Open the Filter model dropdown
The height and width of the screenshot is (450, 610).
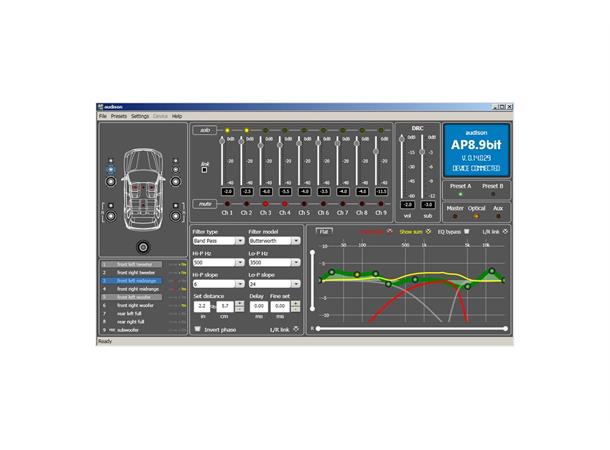[275, 241]
